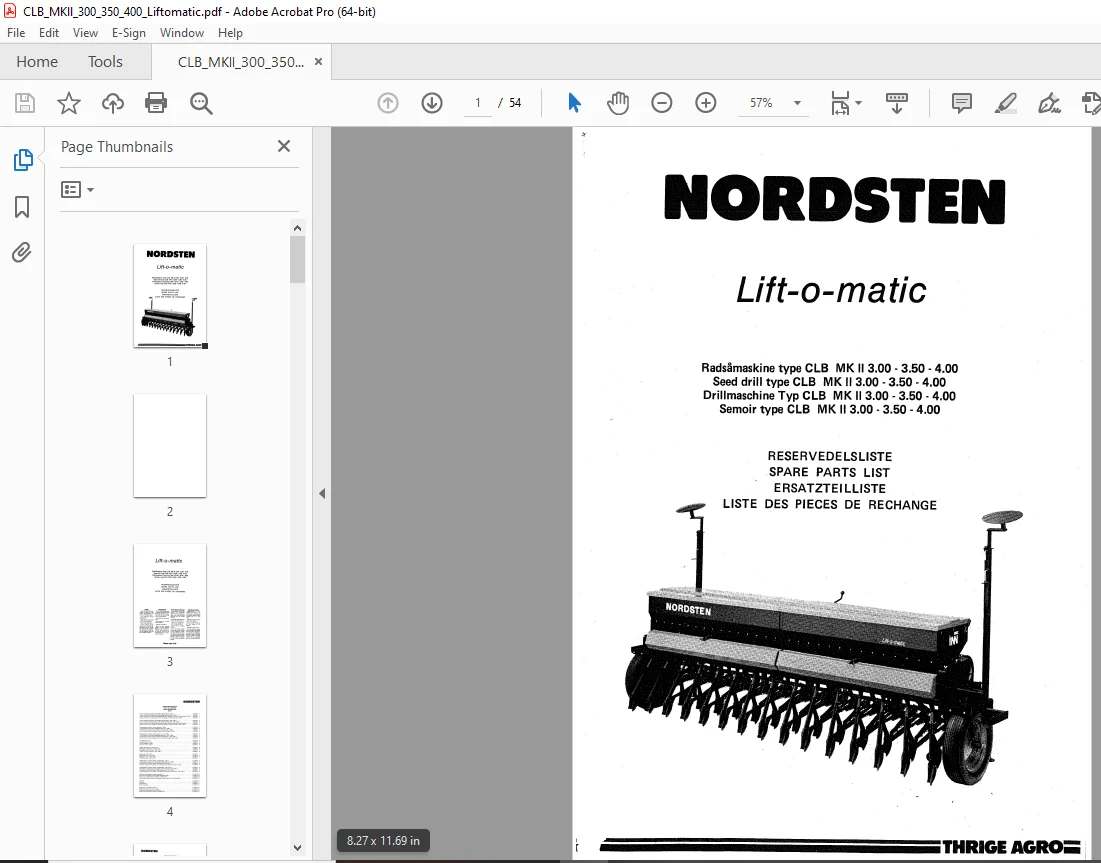Viewport: 1101px width, 863px height.
Task: Click the cloud upload icon
Action: [112, 103]
